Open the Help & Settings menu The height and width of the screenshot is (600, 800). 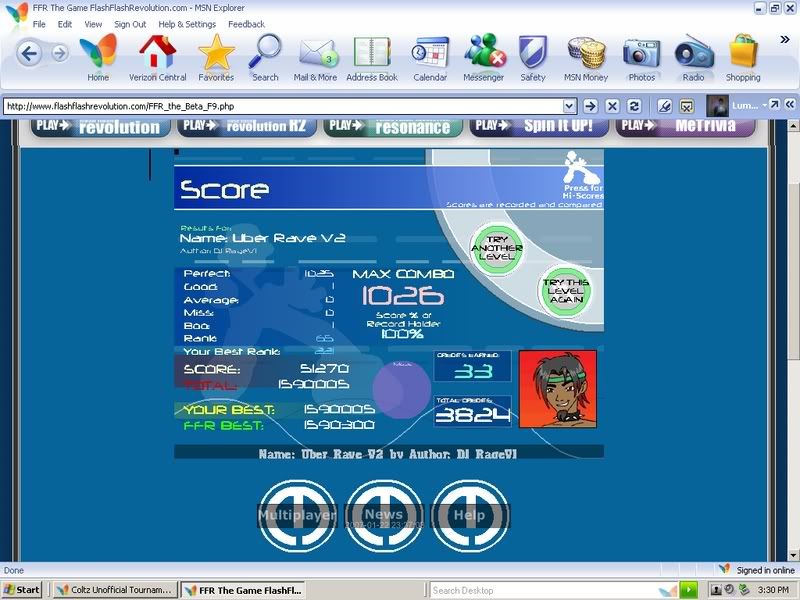click(x=187, y=24)
